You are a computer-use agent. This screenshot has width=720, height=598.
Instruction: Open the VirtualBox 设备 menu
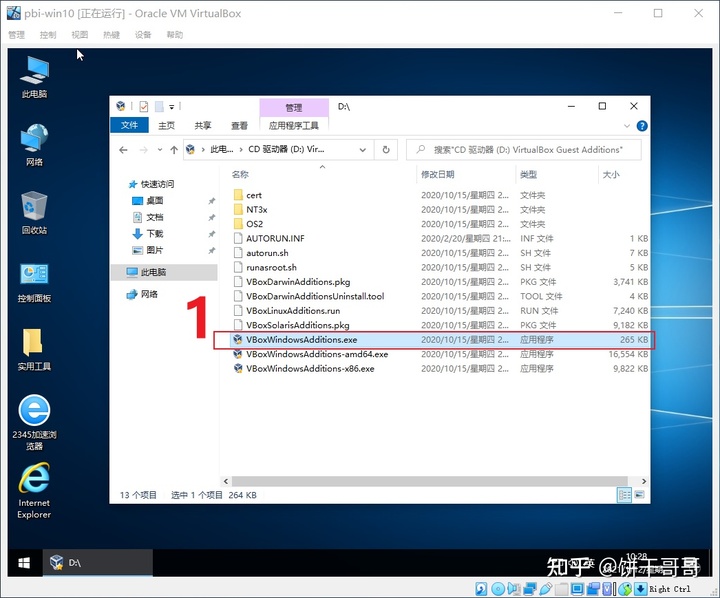[x=143, y=34]
